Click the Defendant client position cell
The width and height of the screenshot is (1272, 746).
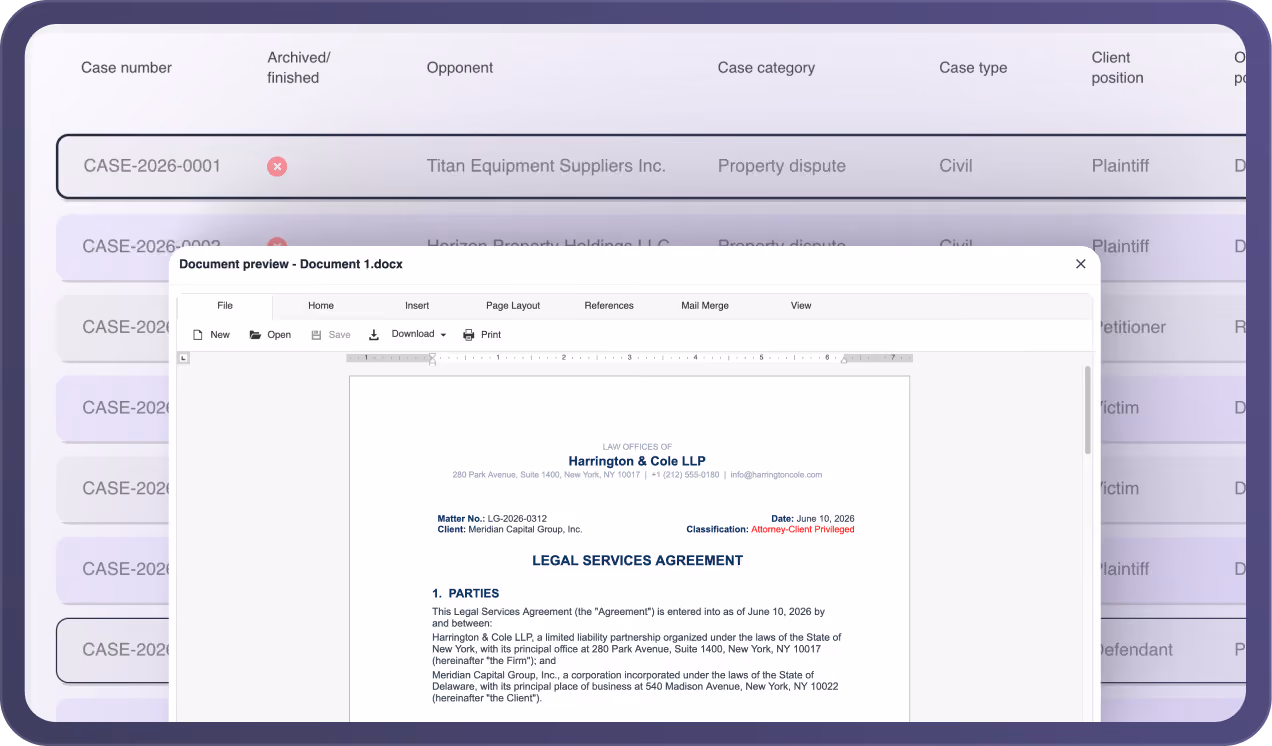click(x=1136, y=650)
